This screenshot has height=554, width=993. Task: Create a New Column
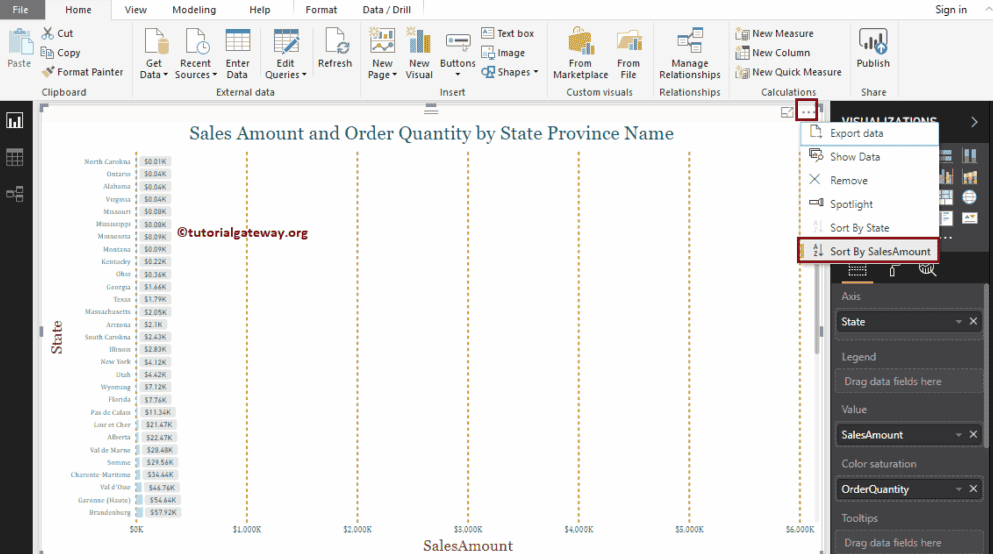pos(773,53)
